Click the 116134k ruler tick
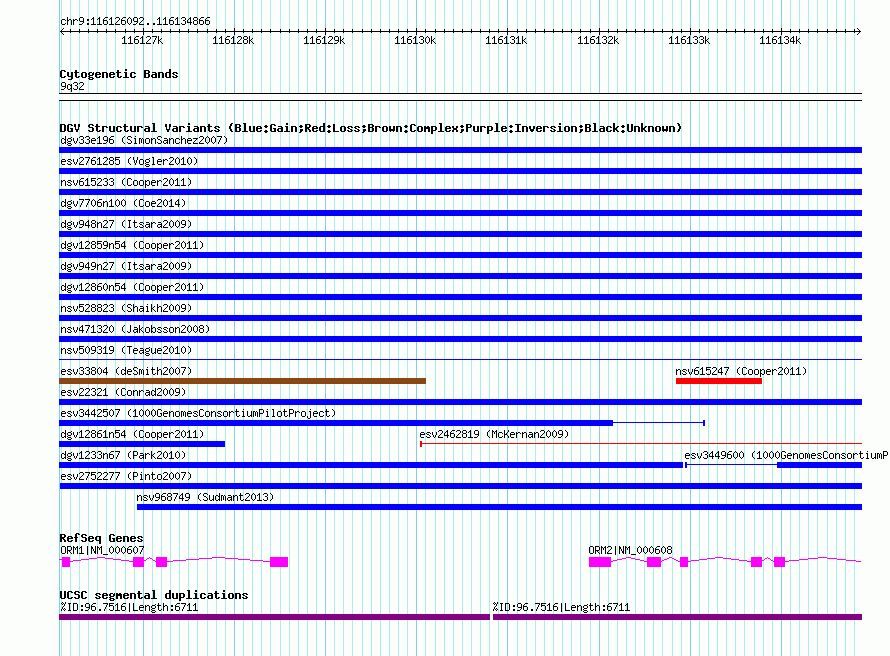Image resolution: width=890 pixels, height=656 pixels. 780,40
